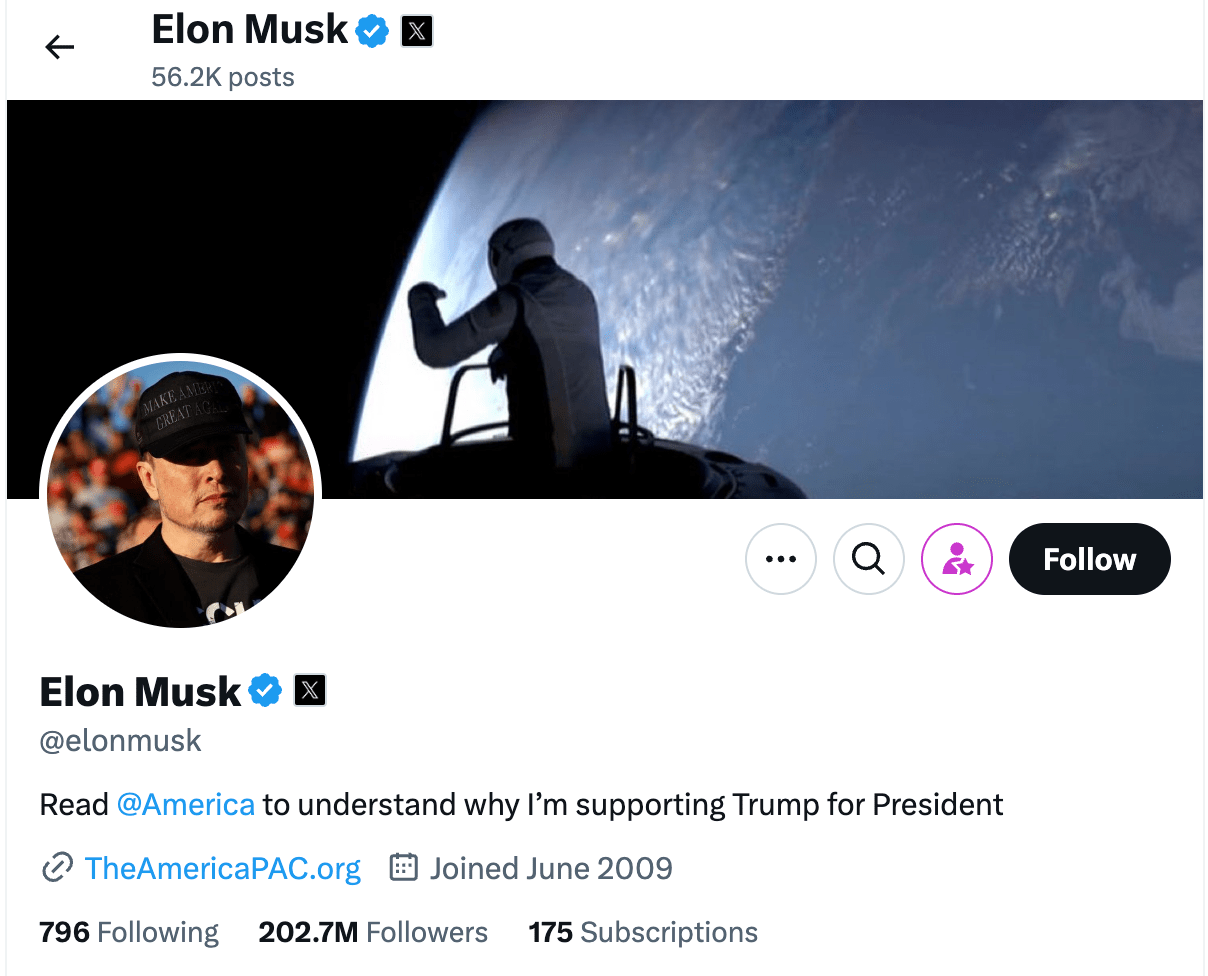Visit the TheAmericaPAC.org website link
Viewport: 1208px width, 976px height.
(223, 868)
